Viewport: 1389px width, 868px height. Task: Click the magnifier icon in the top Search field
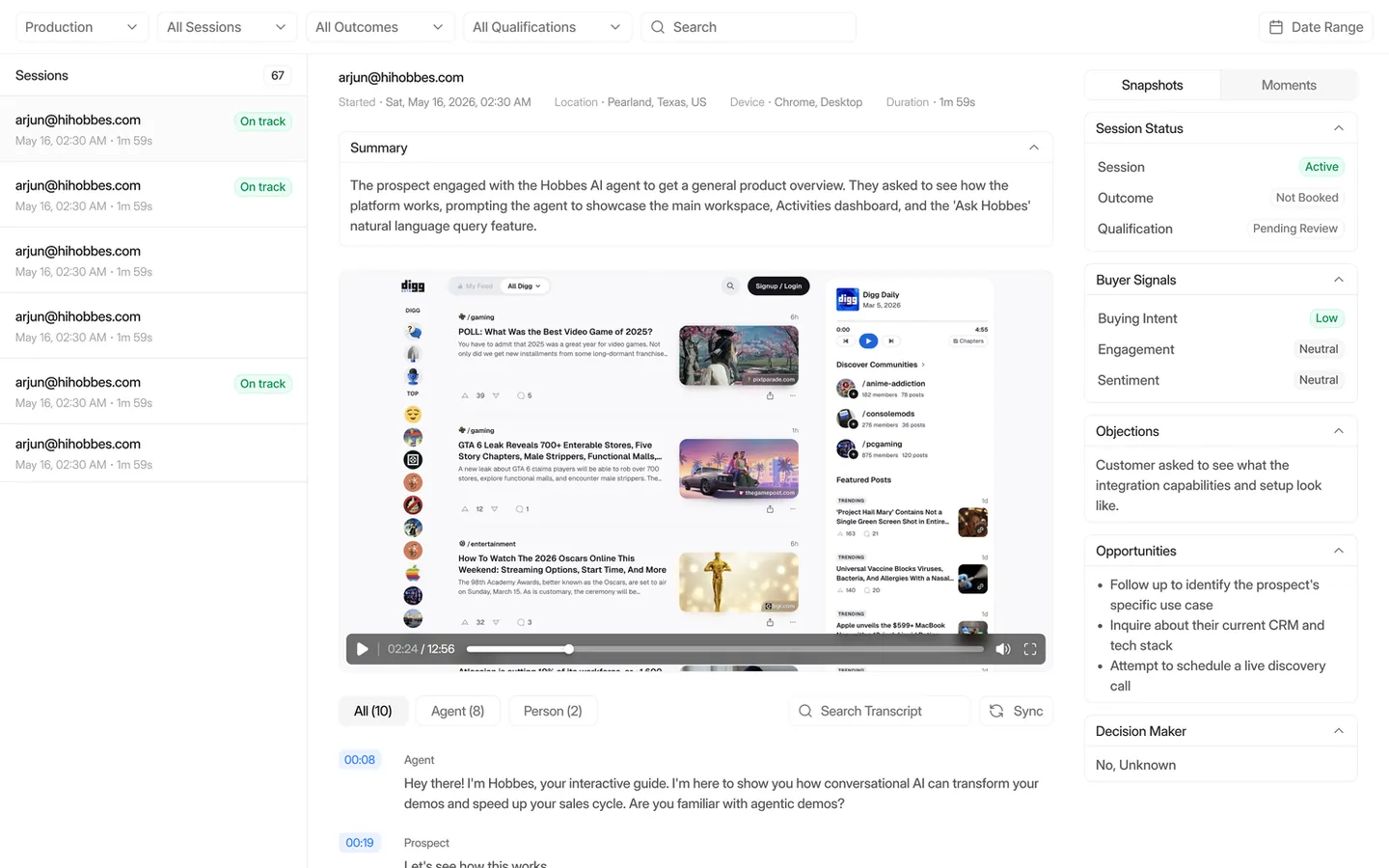(x=658, y=27)
